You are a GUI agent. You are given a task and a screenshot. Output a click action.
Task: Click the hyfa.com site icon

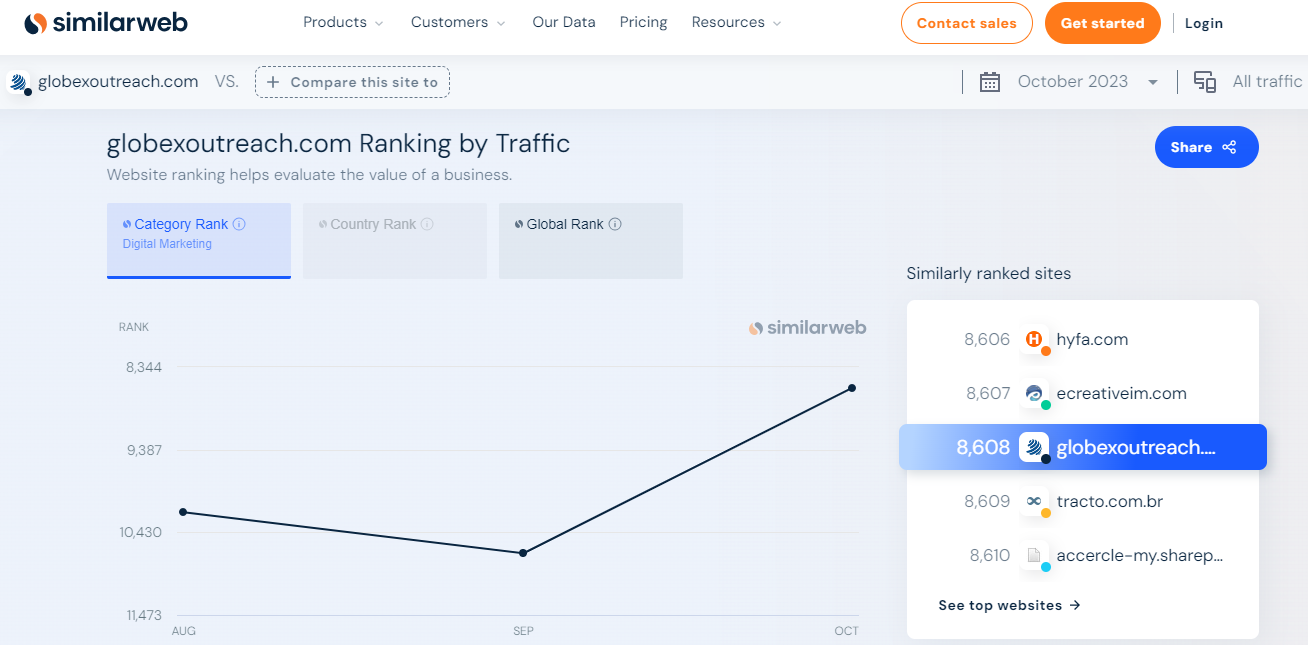tap(1035, 340)
